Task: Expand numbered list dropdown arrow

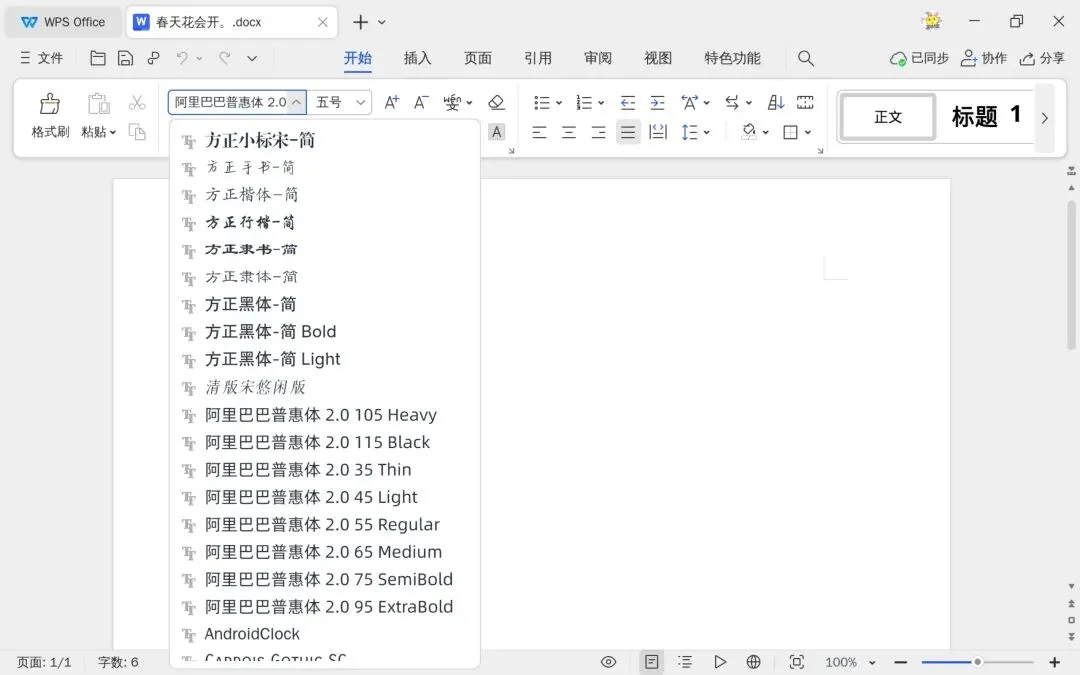Action: click(601, 103)
